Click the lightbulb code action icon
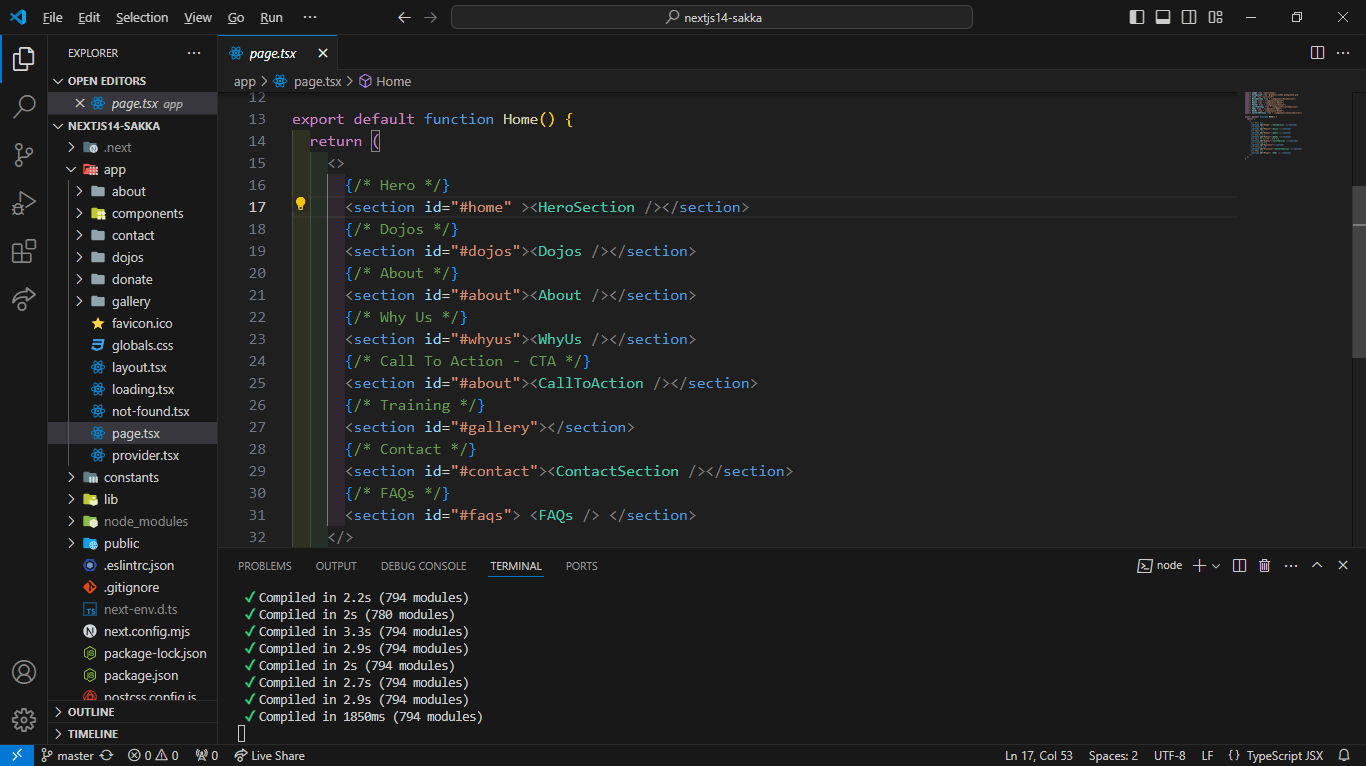The image size is (1366, 766). click(300, 204)
